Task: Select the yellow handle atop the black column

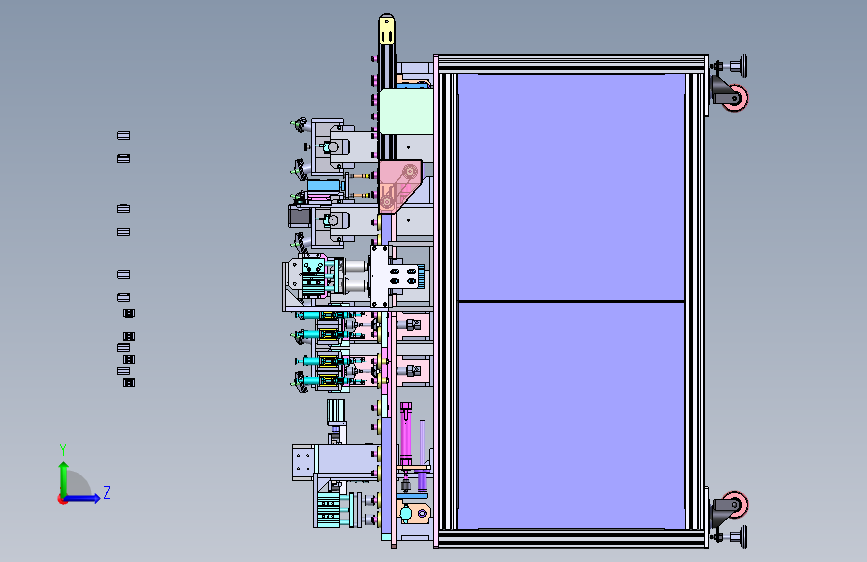Action: click(x=387, y=29)
